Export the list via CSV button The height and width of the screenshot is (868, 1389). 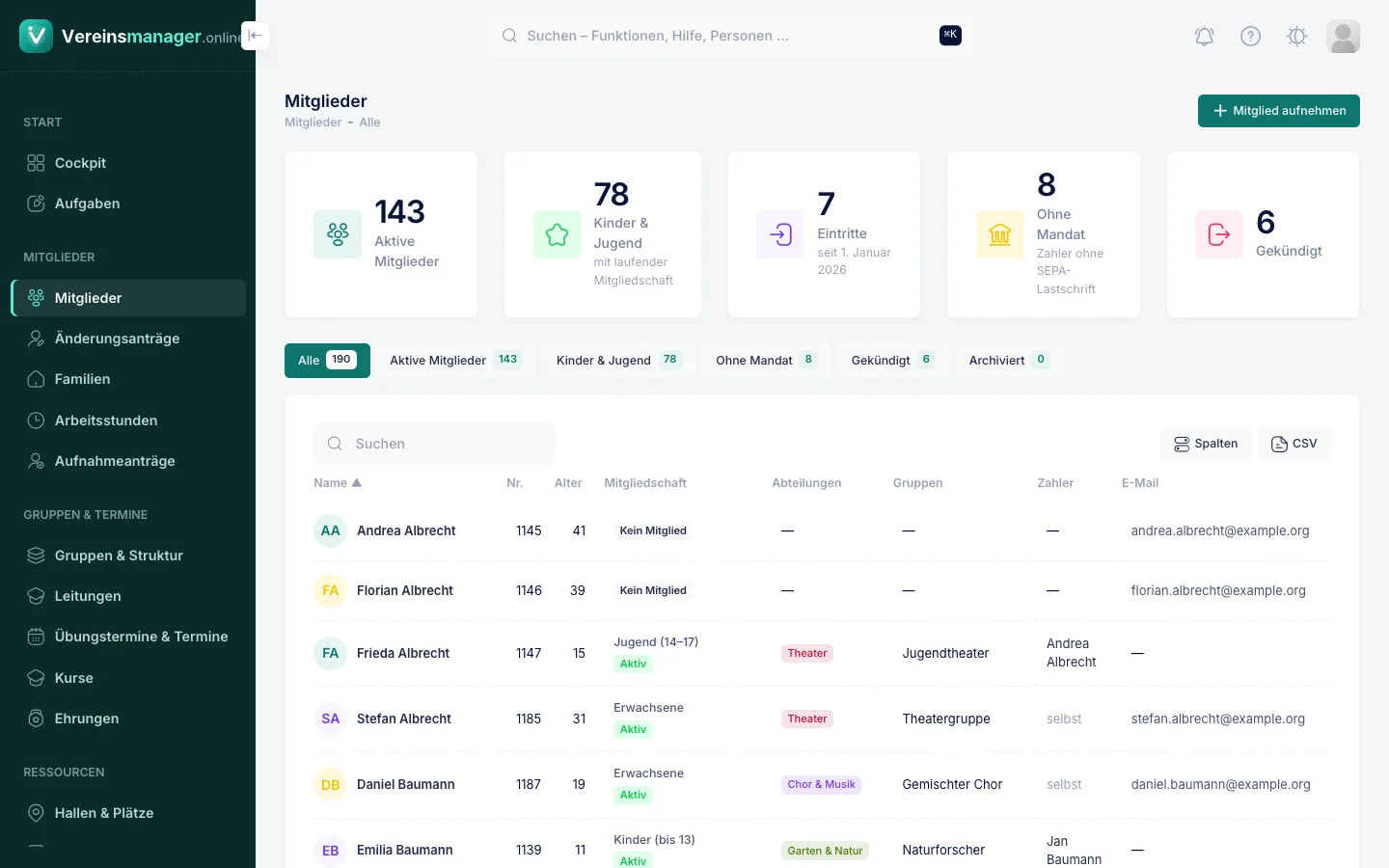pyautogui.click(x=1294, y=444)
